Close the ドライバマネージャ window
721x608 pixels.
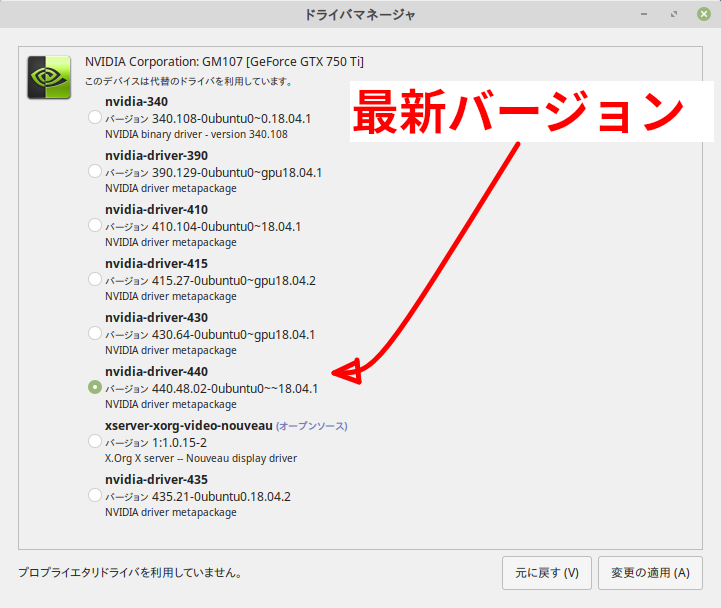(704, 14)
